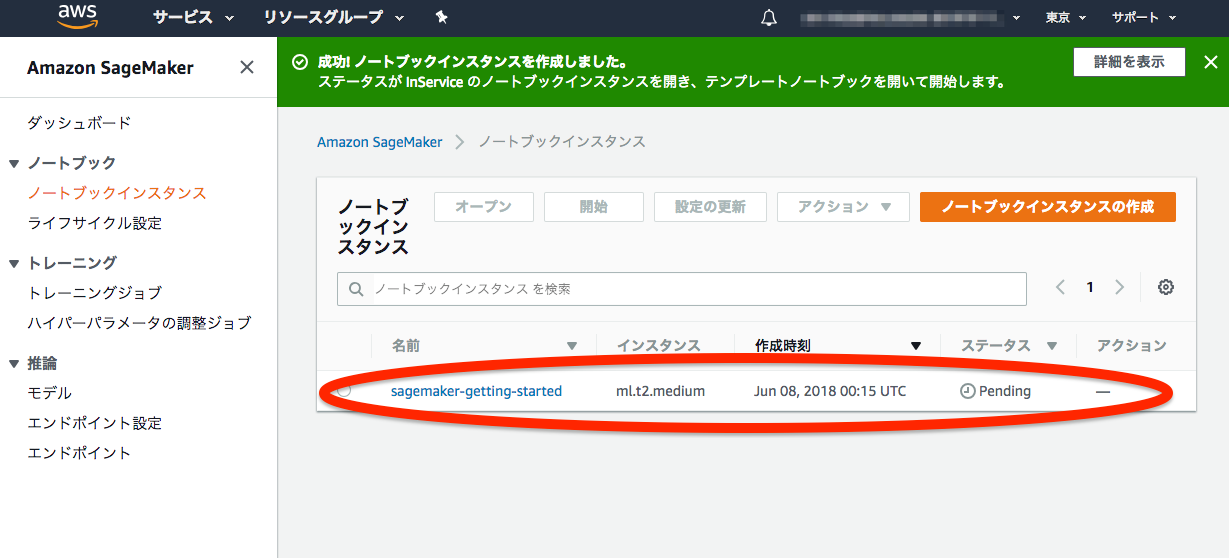Image resolution: width=1229 pixels, height=558 pixels.
Task: Go to previous page of notebook instances
Action: click(x=1061, y=287)
